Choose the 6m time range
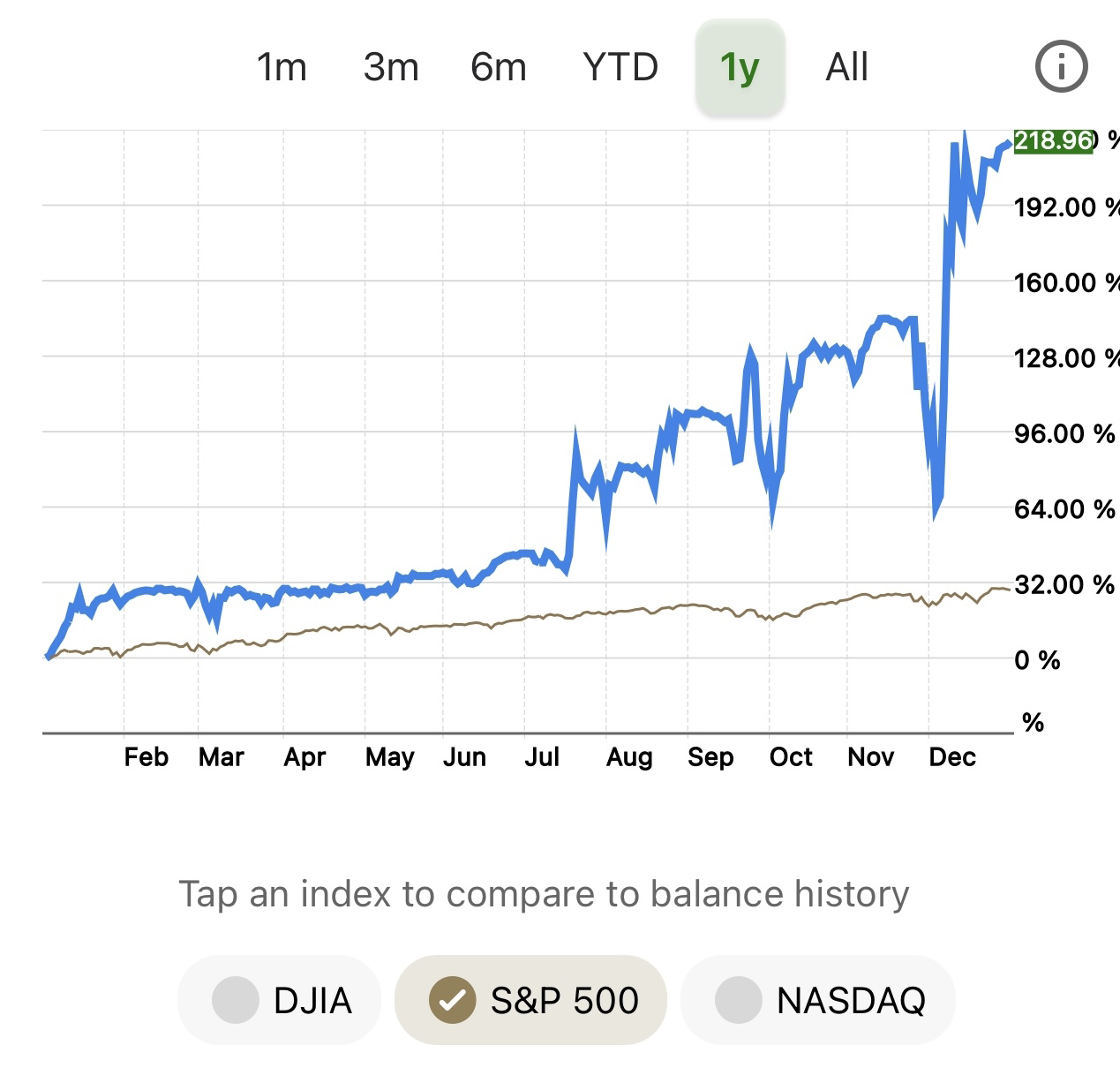This screenshot has height=1075, width=1120. (499, 67)
